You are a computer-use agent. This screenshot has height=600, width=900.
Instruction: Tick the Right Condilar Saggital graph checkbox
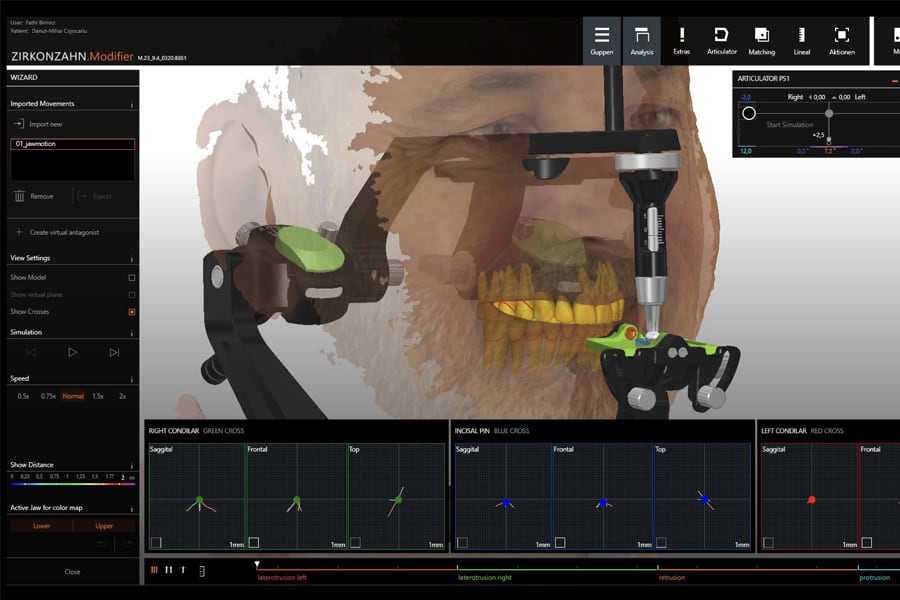point(156,542)
